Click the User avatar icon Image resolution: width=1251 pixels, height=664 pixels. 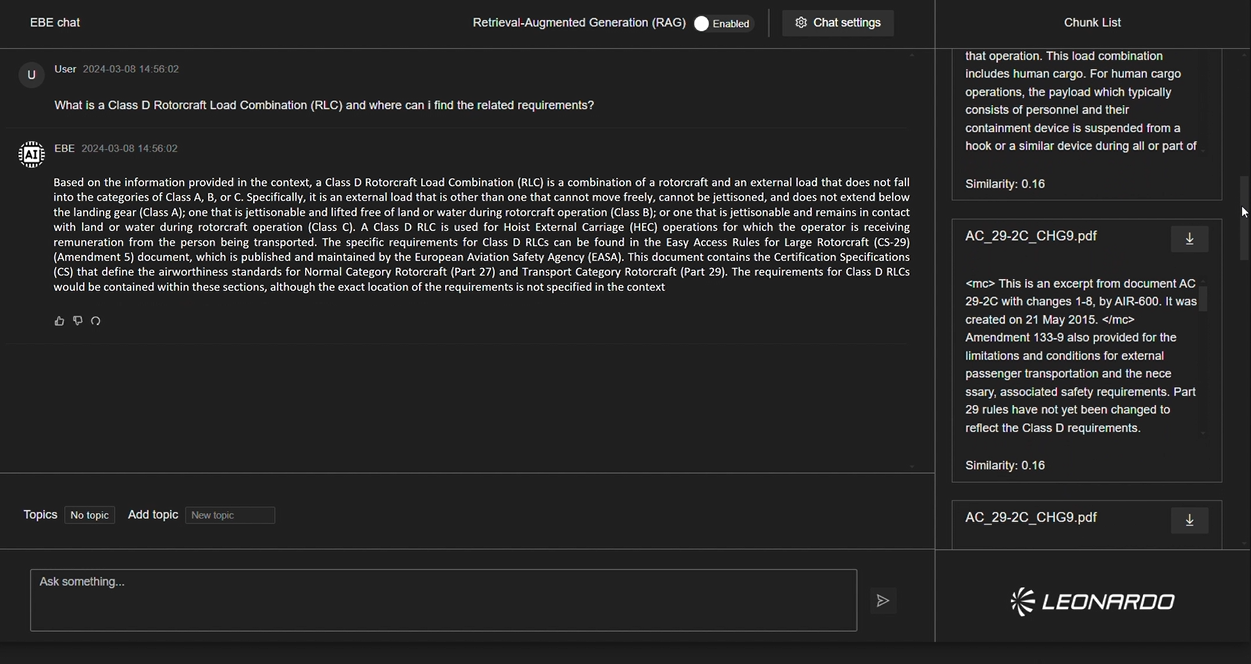click(31, 75)
